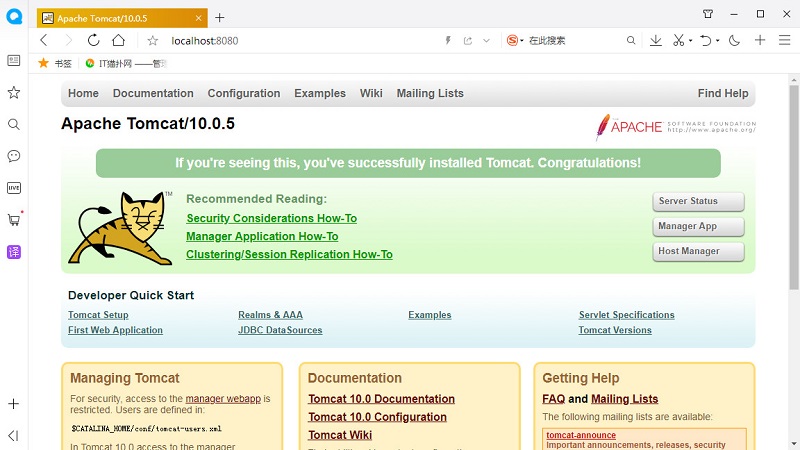This screenshot has width=800, height=450.
Task: Open the 书签 bookmarks star item
Action: [55, 63]
